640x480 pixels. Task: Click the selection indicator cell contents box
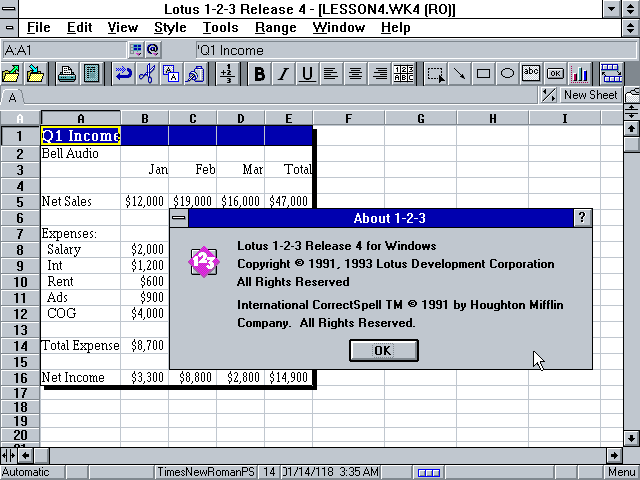(64, 50)
